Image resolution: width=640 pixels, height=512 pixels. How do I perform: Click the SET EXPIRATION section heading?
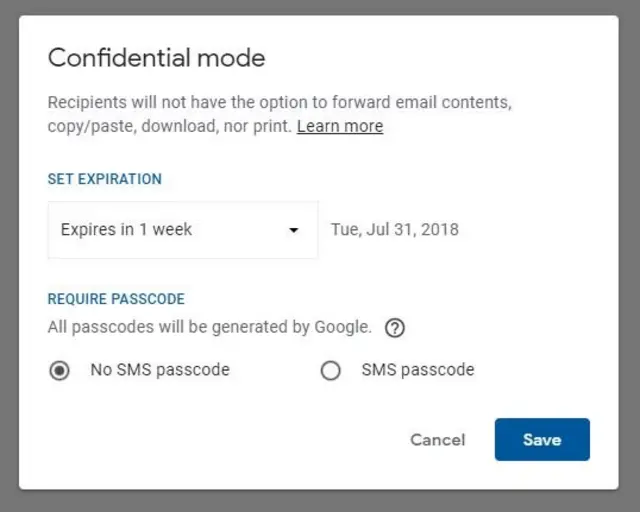pyautogui.click(x=105, y=180)
